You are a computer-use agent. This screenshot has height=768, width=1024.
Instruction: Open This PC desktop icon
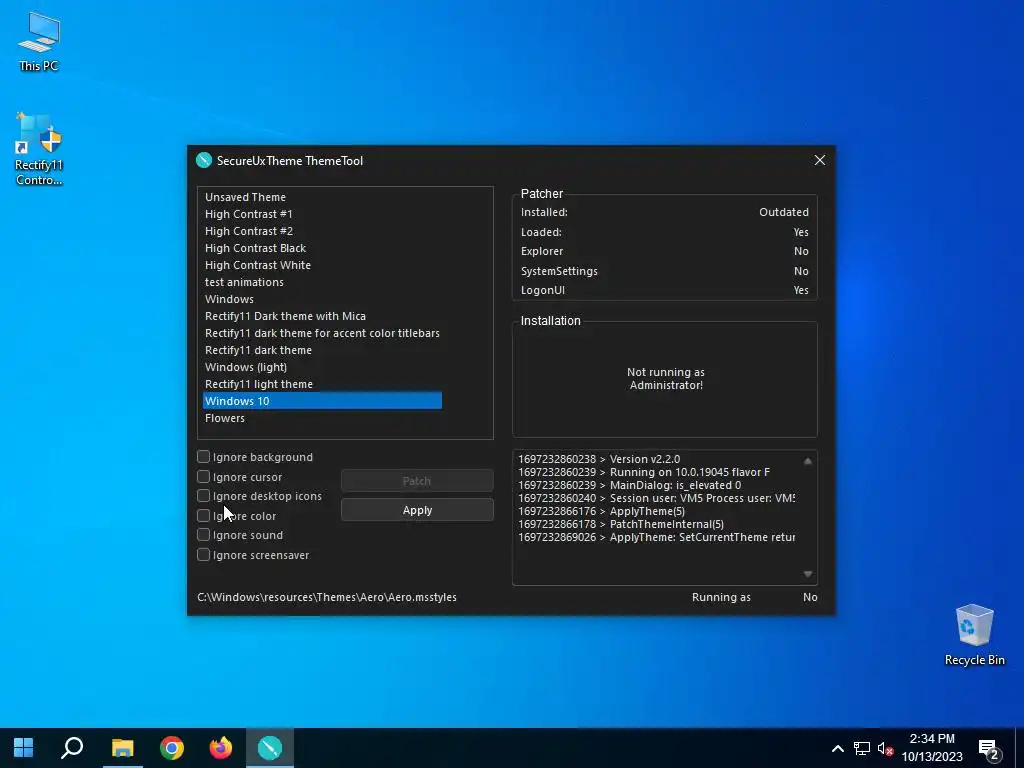point(39,41)
